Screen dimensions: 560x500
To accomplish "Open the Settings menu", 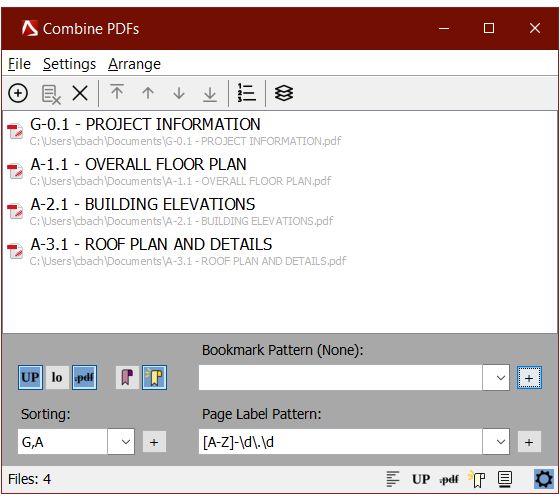I will [69, 64].
